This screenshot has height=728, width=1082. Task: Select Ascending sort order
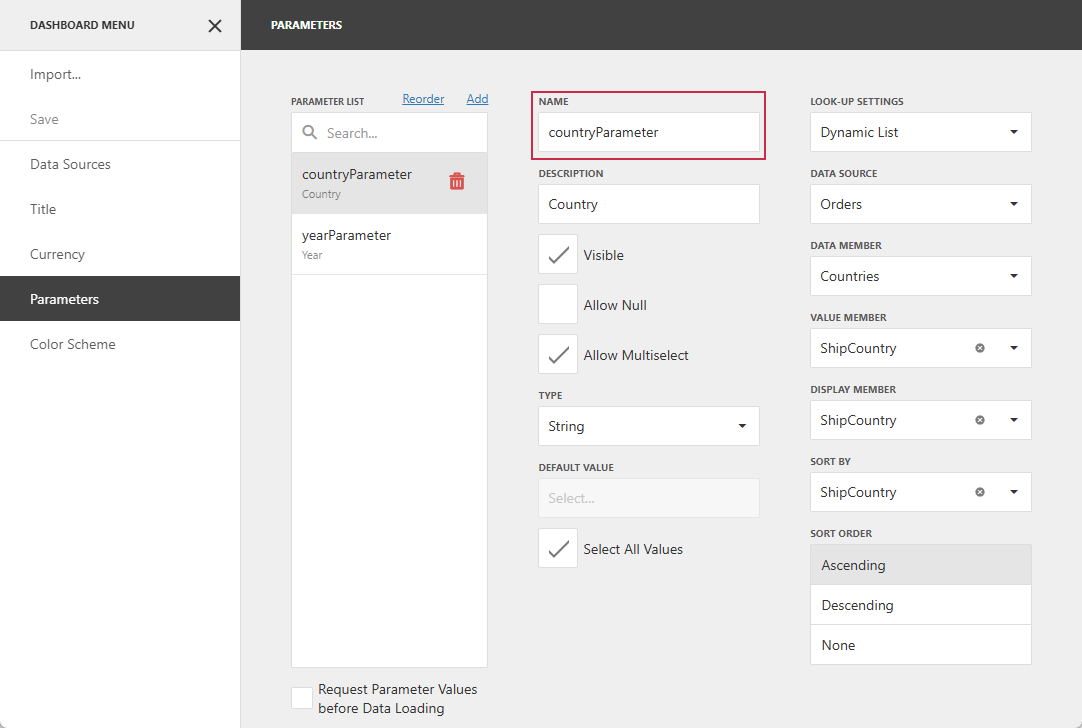point(921,565)
